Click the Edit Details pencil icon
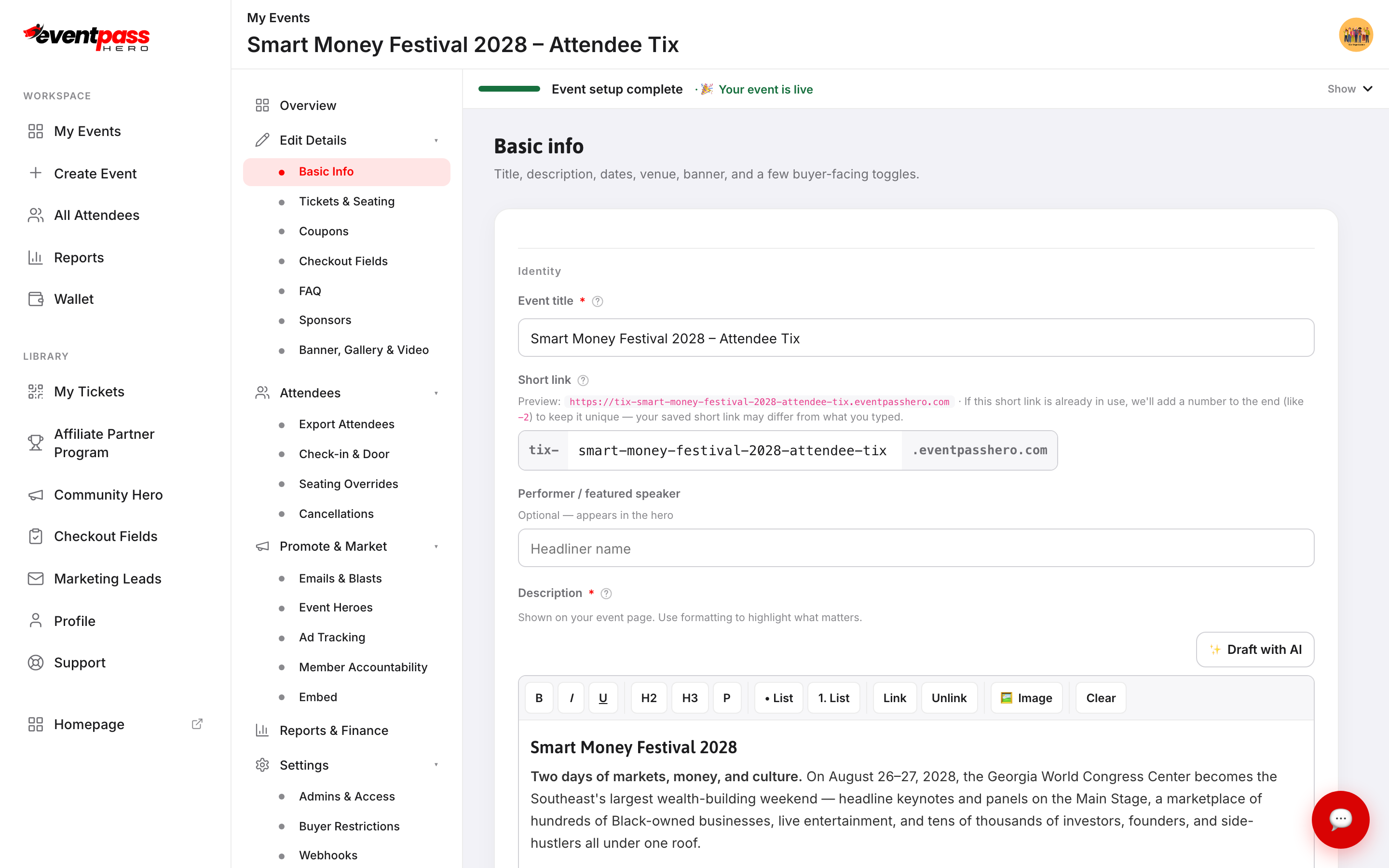 point(262,140)
